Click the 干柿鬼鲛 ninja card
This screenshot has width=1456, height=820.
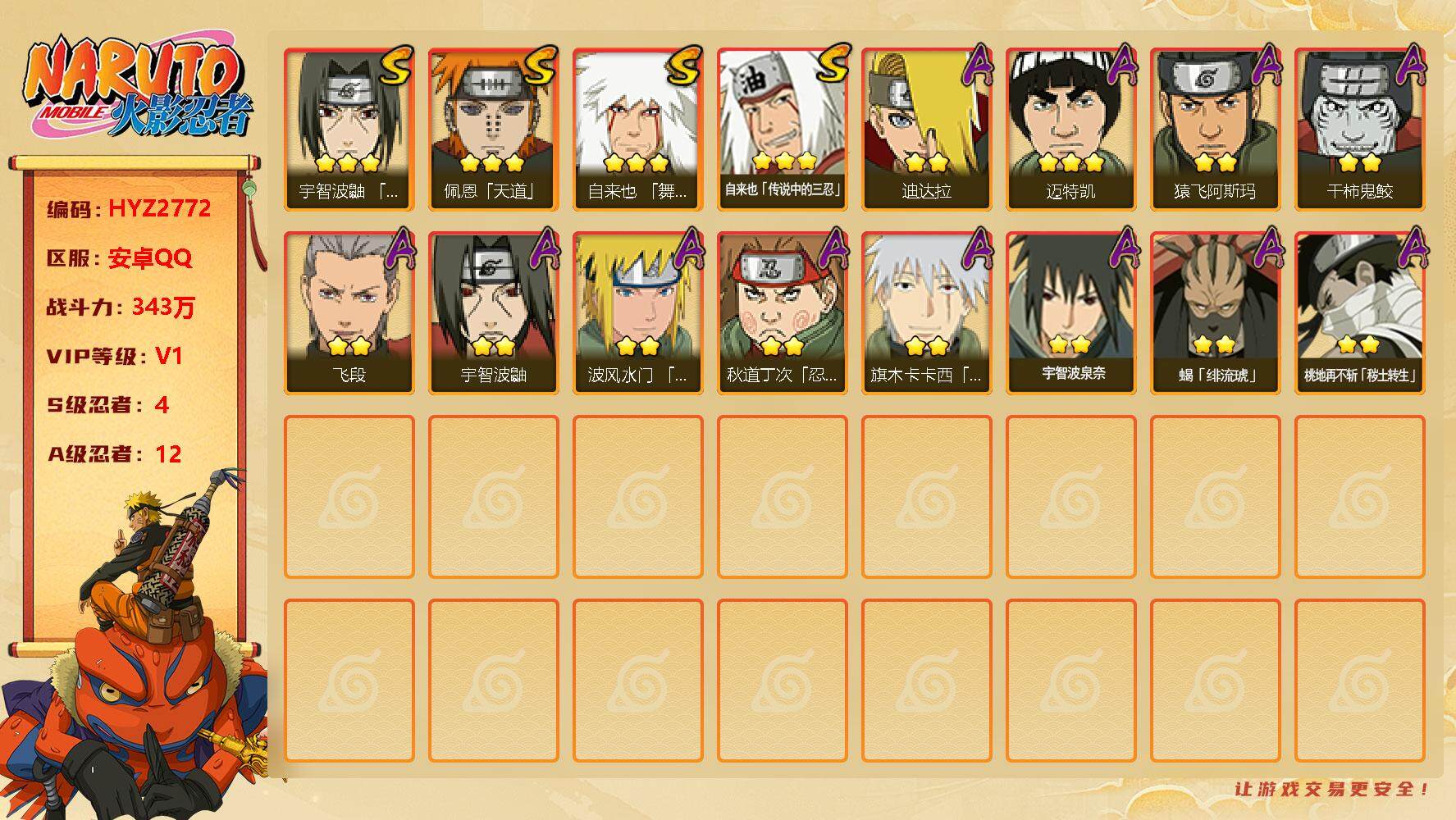click(1359, 130)
